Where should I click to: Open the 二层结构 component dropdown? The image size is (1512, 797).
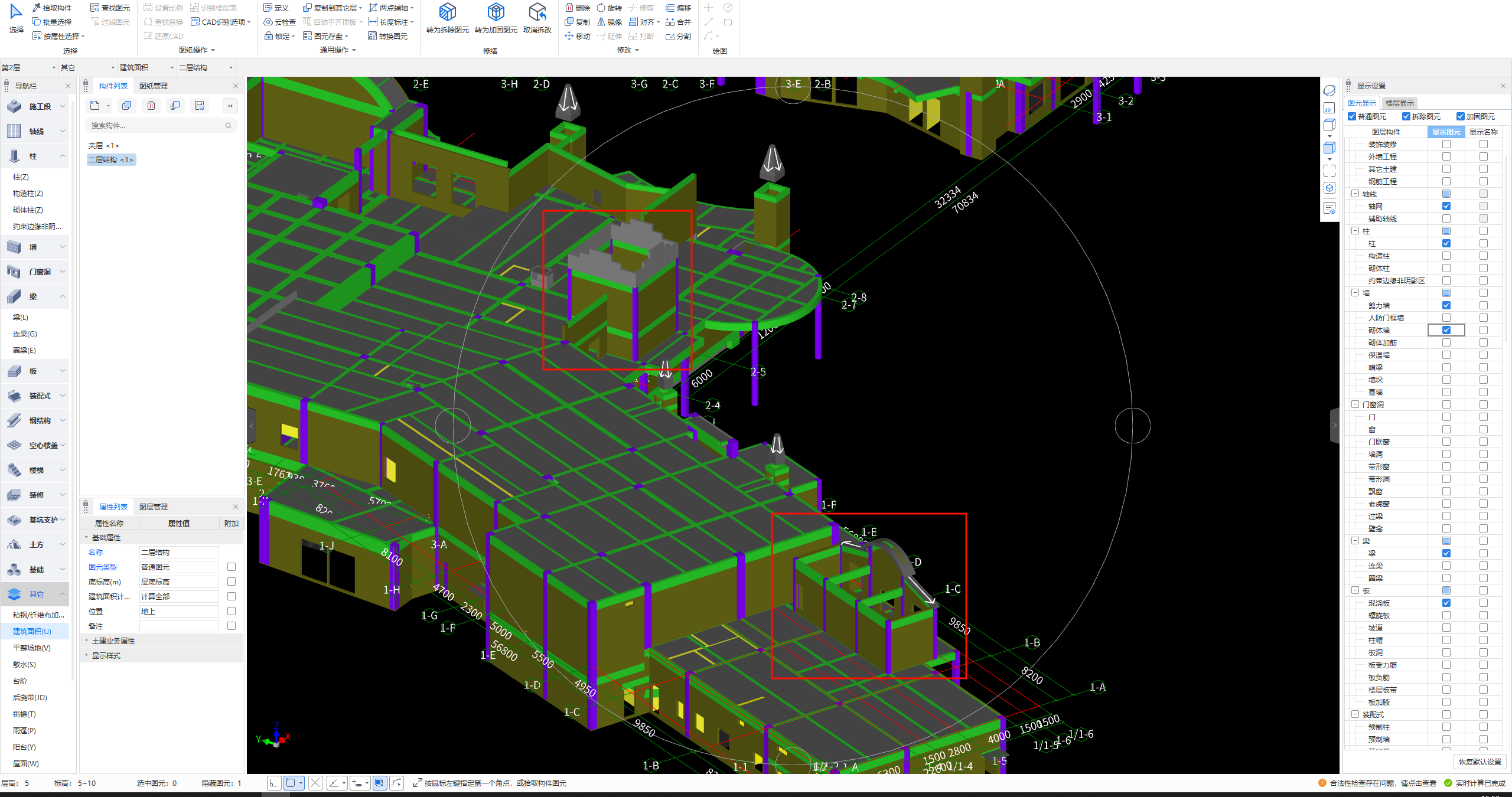pyautogui.click(x=206, y=67)
